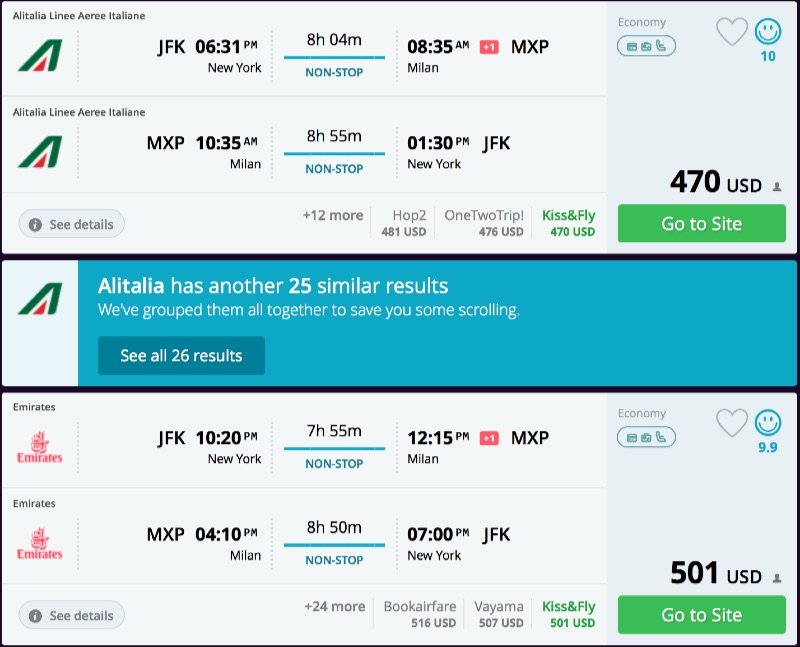Toggle the heart on the Emirates flight
Image resolution: width=800 pixels, height=647 pixels.
[732, 423]
